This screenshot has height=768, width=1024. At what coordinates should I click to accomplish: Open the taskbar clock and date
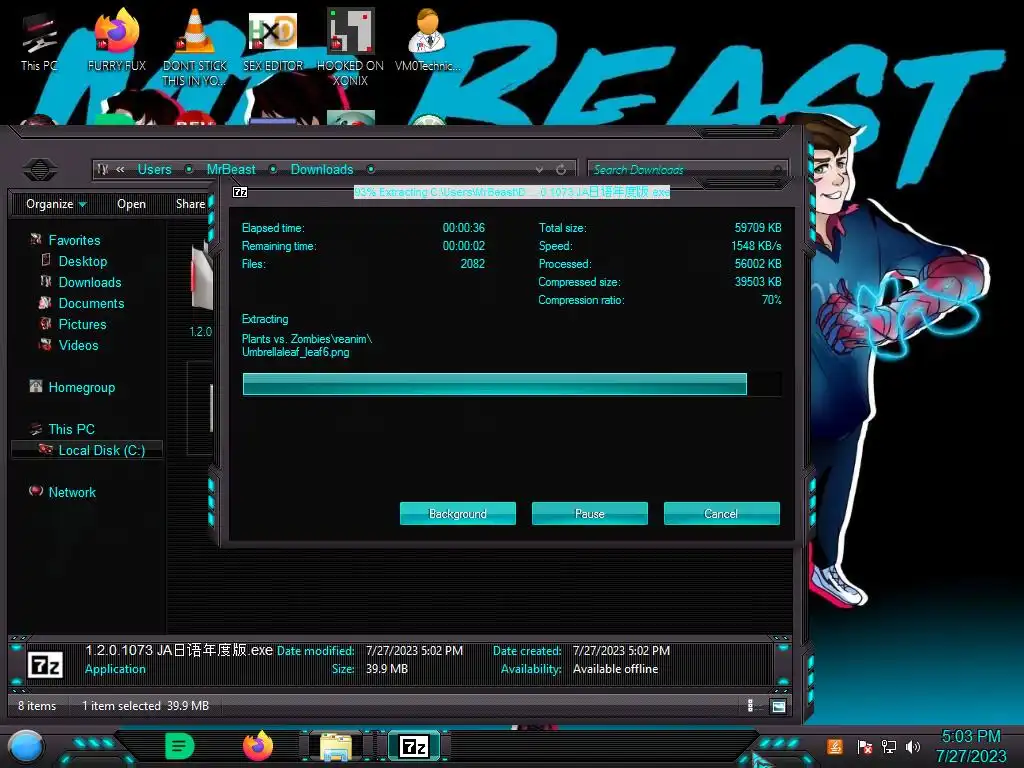click(971, 746)
